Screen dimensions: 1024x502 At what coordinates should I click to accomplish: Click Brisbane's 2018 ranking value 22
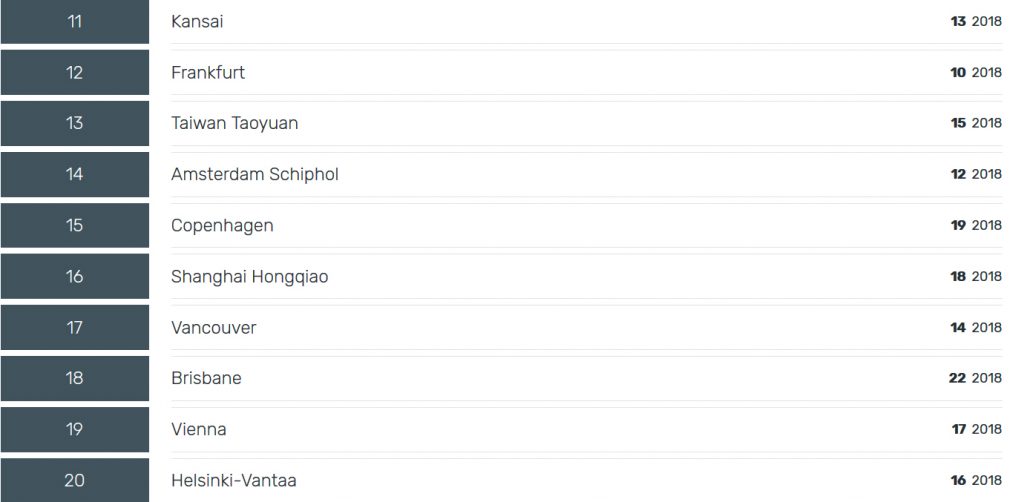point(957,378)
